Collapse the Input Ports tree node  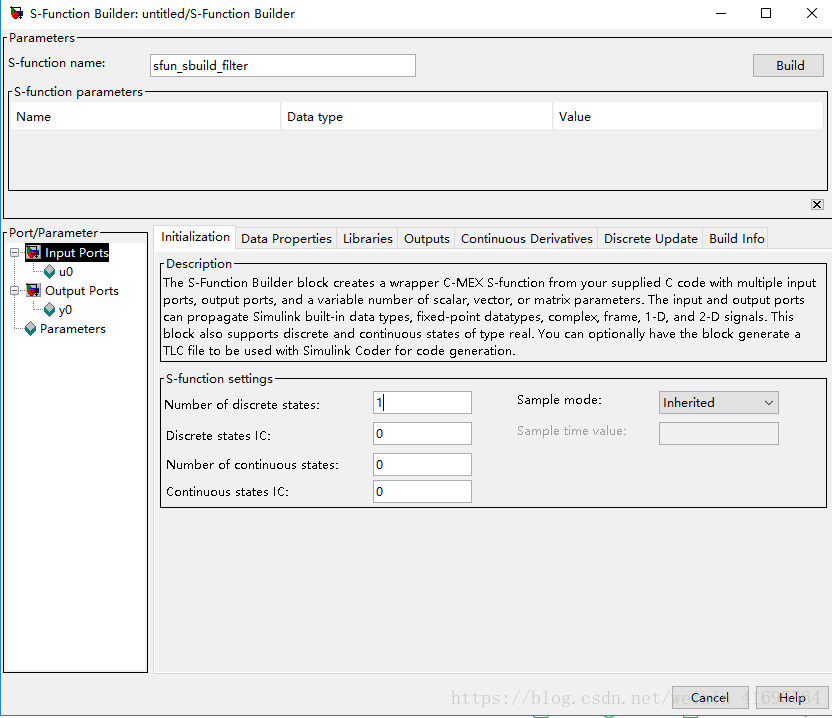pyautogui.click(x=15, y=253)
